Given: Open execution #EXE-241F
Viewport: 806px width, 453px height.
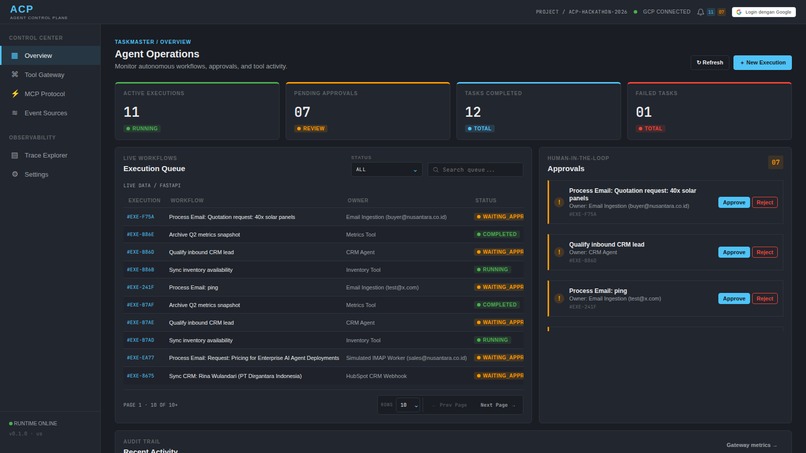Looking at the screenshot, I should pos(140,287).
